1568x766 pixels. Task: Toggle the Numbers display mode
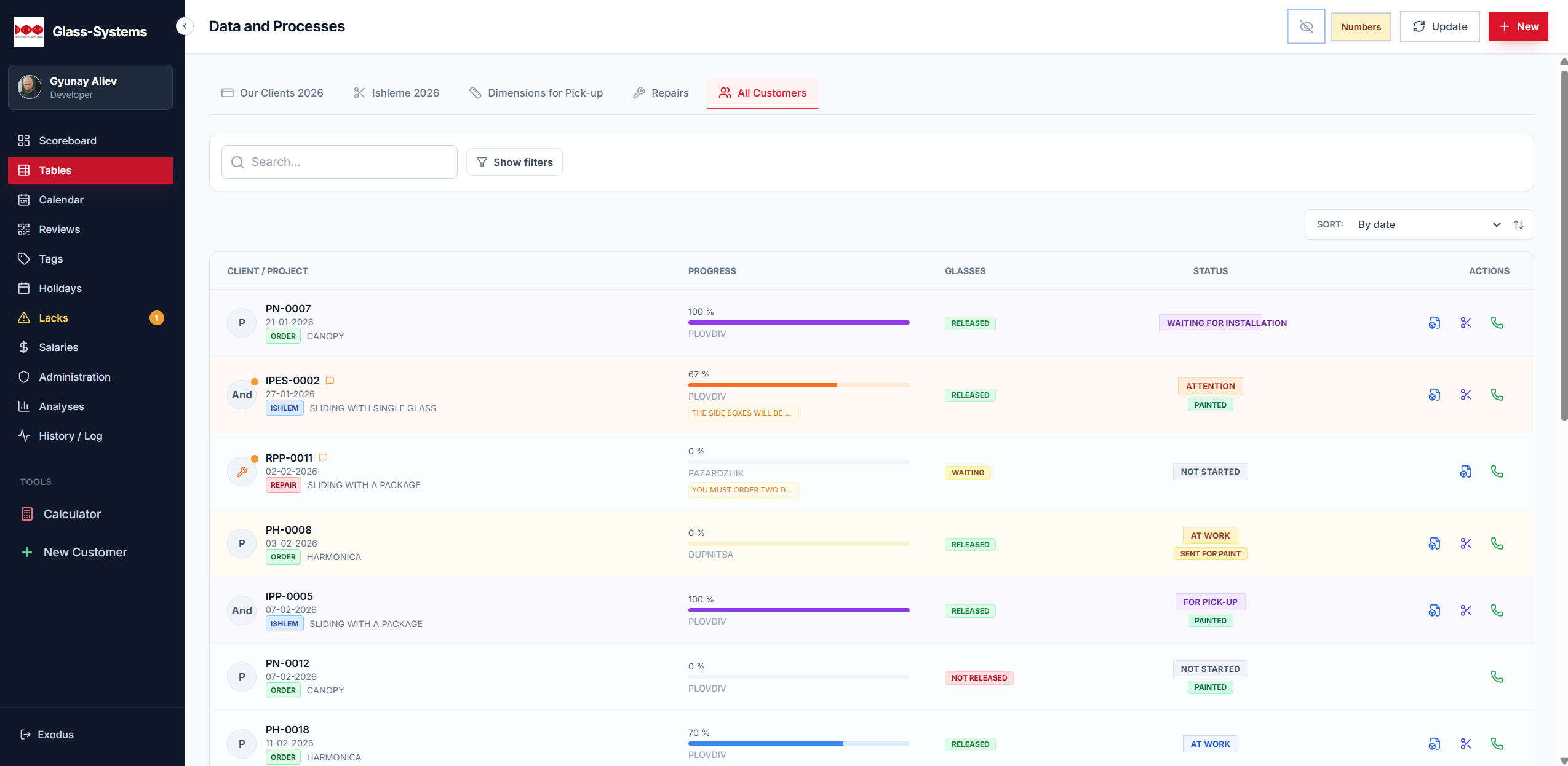click(1360, 26)
